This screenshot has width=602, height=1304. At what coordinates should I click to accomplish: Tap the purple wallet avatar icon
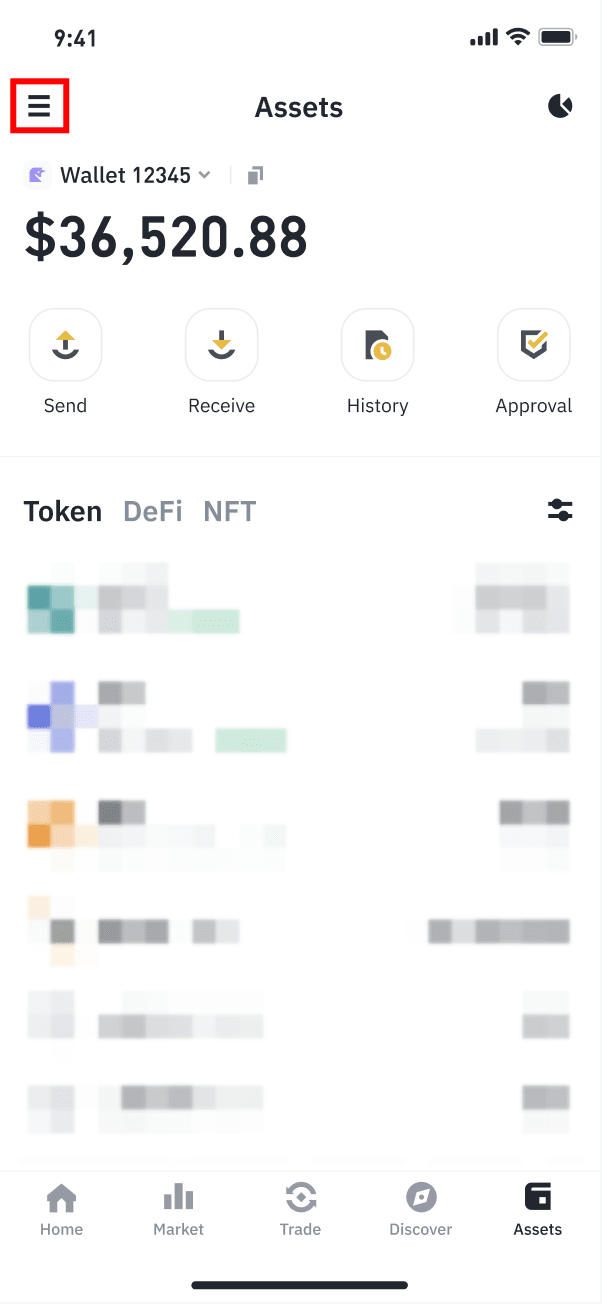click(x=37, y=176)
